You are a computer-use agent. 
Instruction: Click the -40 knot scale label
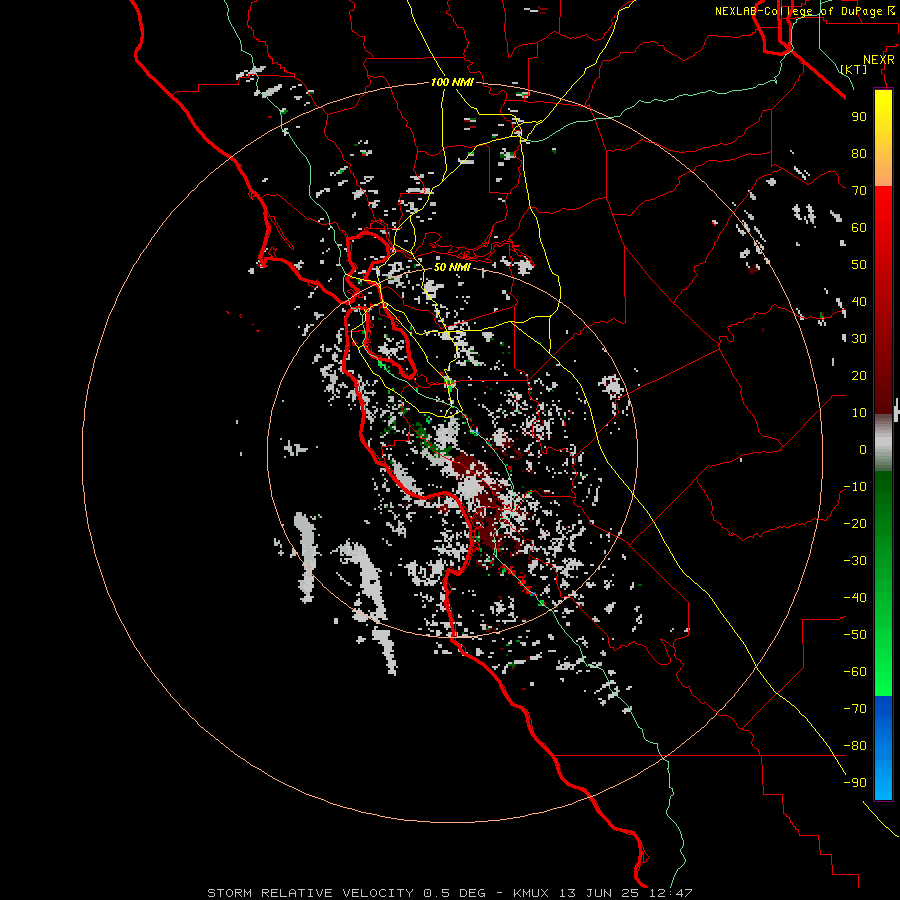click(855, 598)
